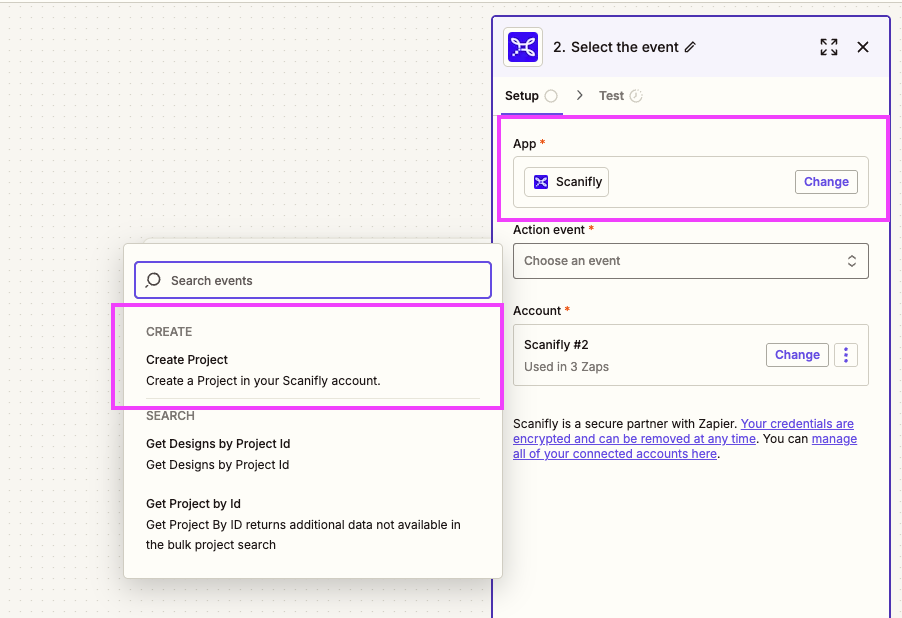Image resolution: width=902 pixels, height=618 pixels.
Task: Click the Used in 3 Zaps text
Action: 566,367
